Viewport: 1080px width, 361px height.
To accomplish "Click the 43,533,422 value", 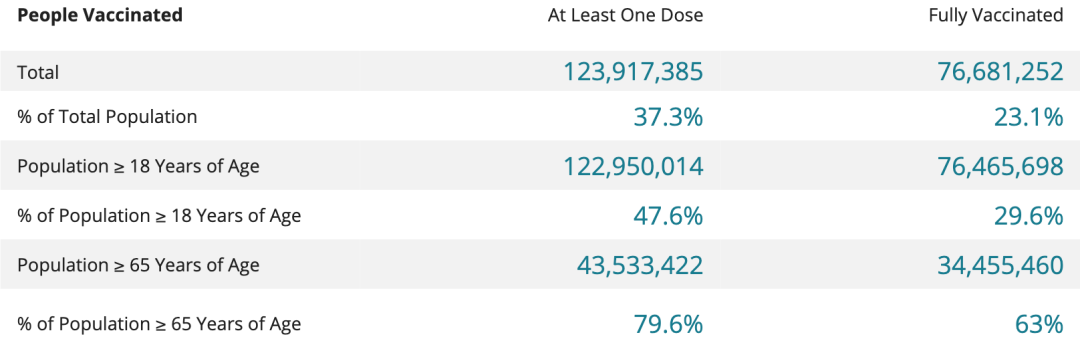I will pos(639,265).
